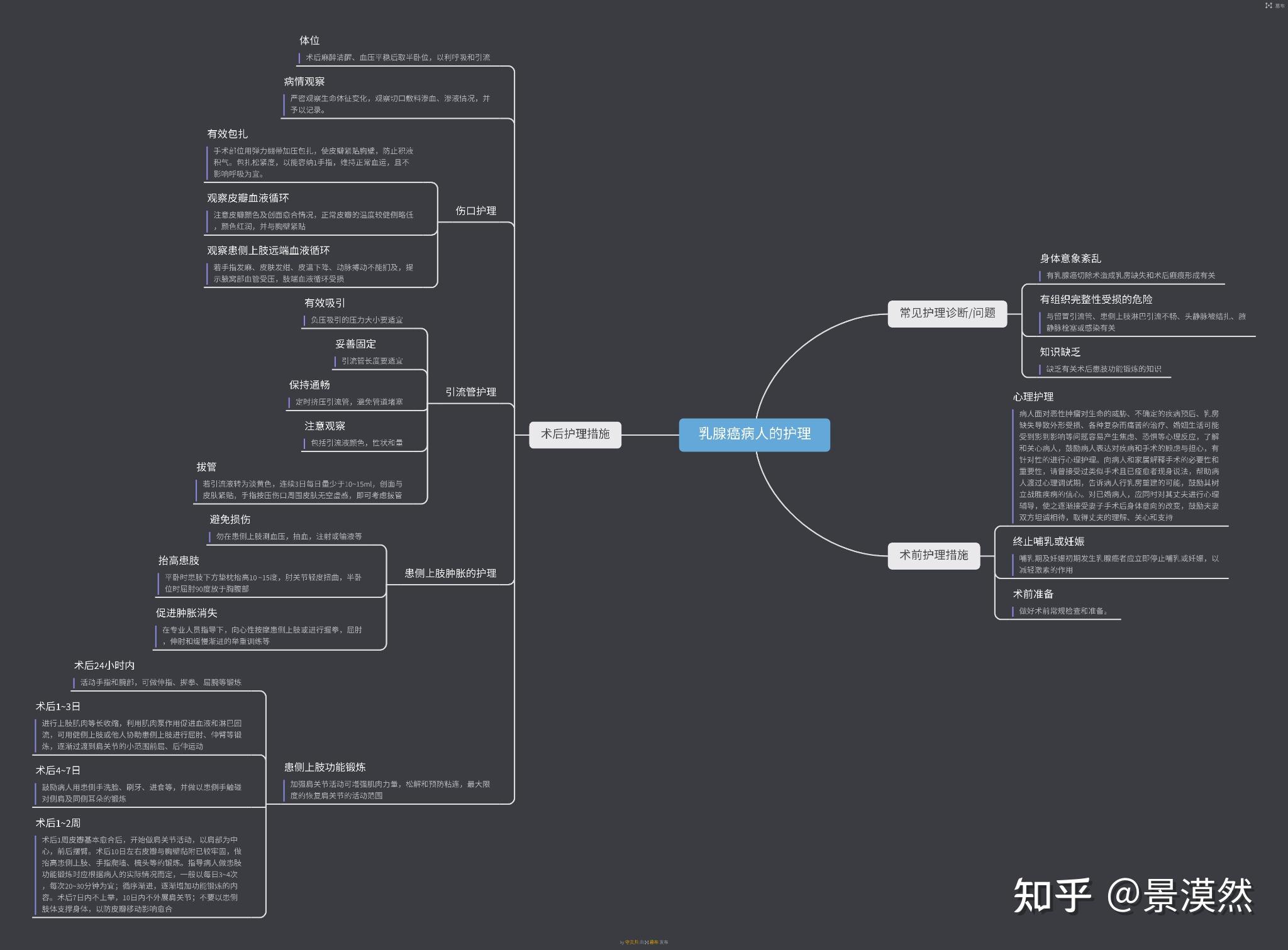Select the 术后1~3日 node

[x=58, y=707]
